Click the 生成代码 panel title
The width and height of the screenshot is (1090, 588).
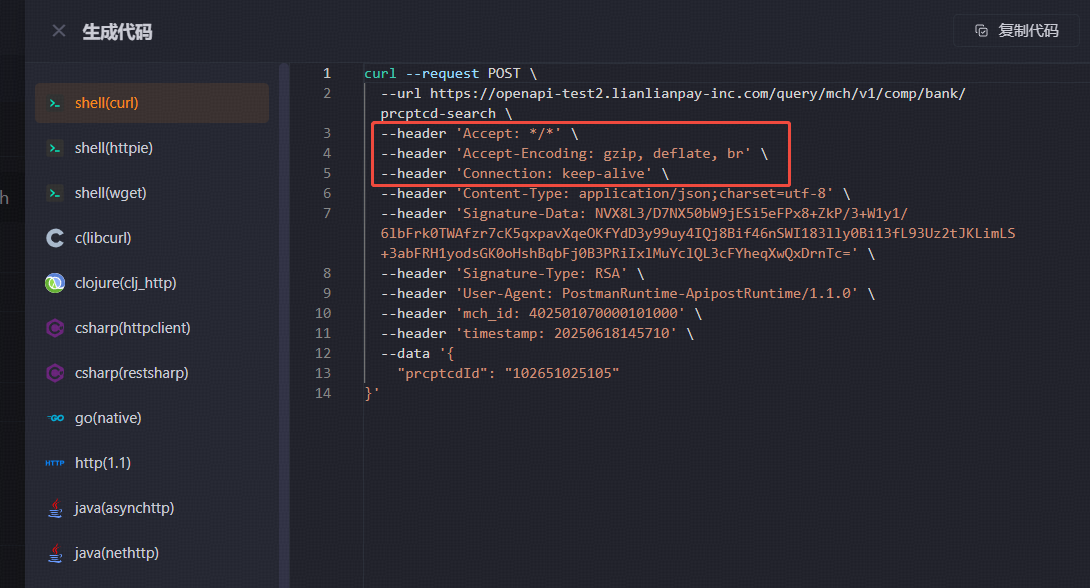117,32
